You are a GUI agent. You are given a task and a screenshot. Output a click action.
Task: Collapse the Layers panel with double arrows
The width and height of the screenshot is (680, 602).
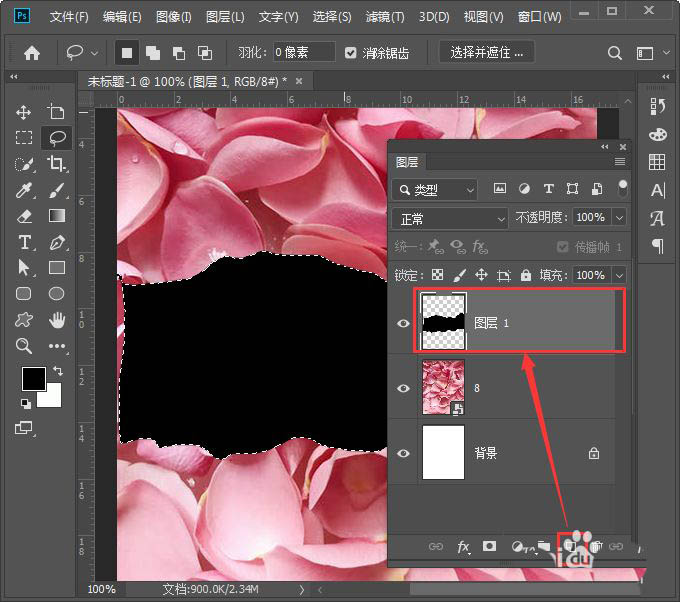(x=605, y=147)
